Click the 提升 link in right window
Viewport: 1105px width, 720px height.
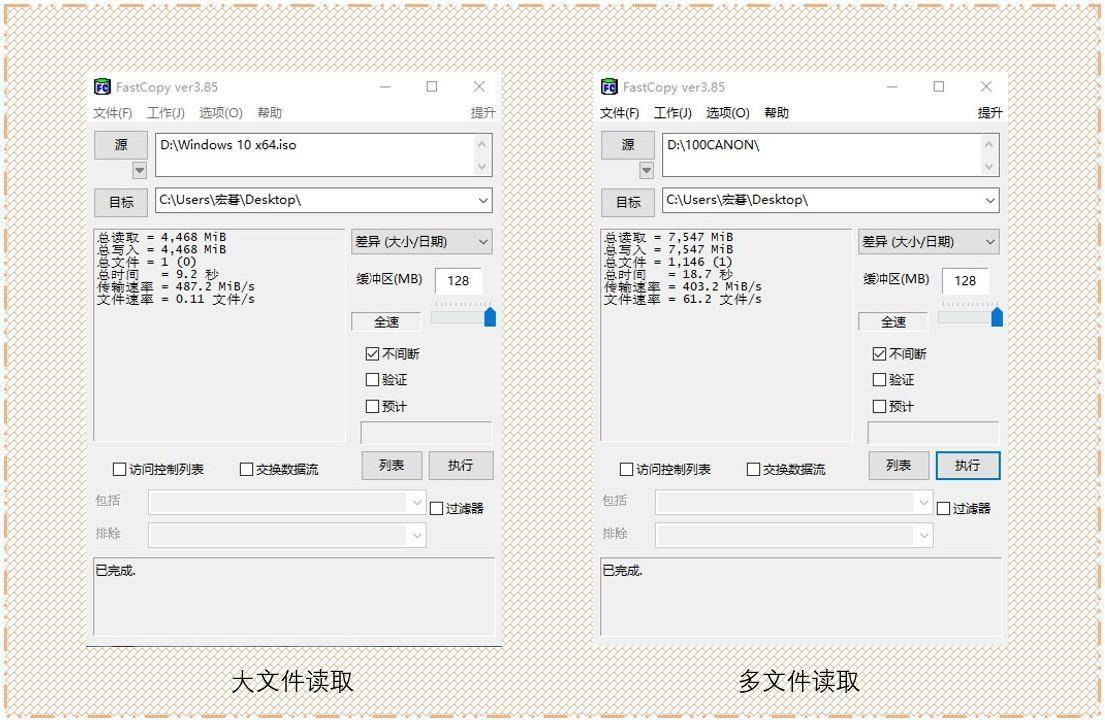point(990,112)
